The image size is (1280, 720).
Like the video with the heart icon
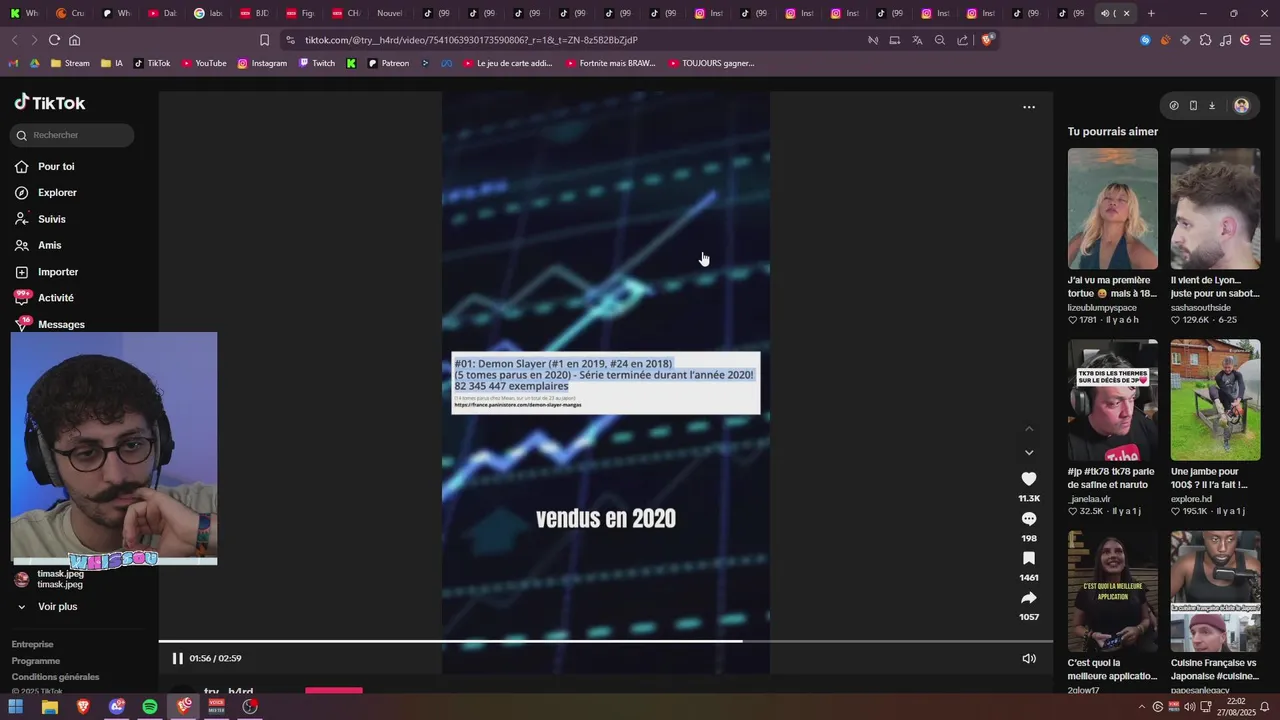tap(1029, 479)
